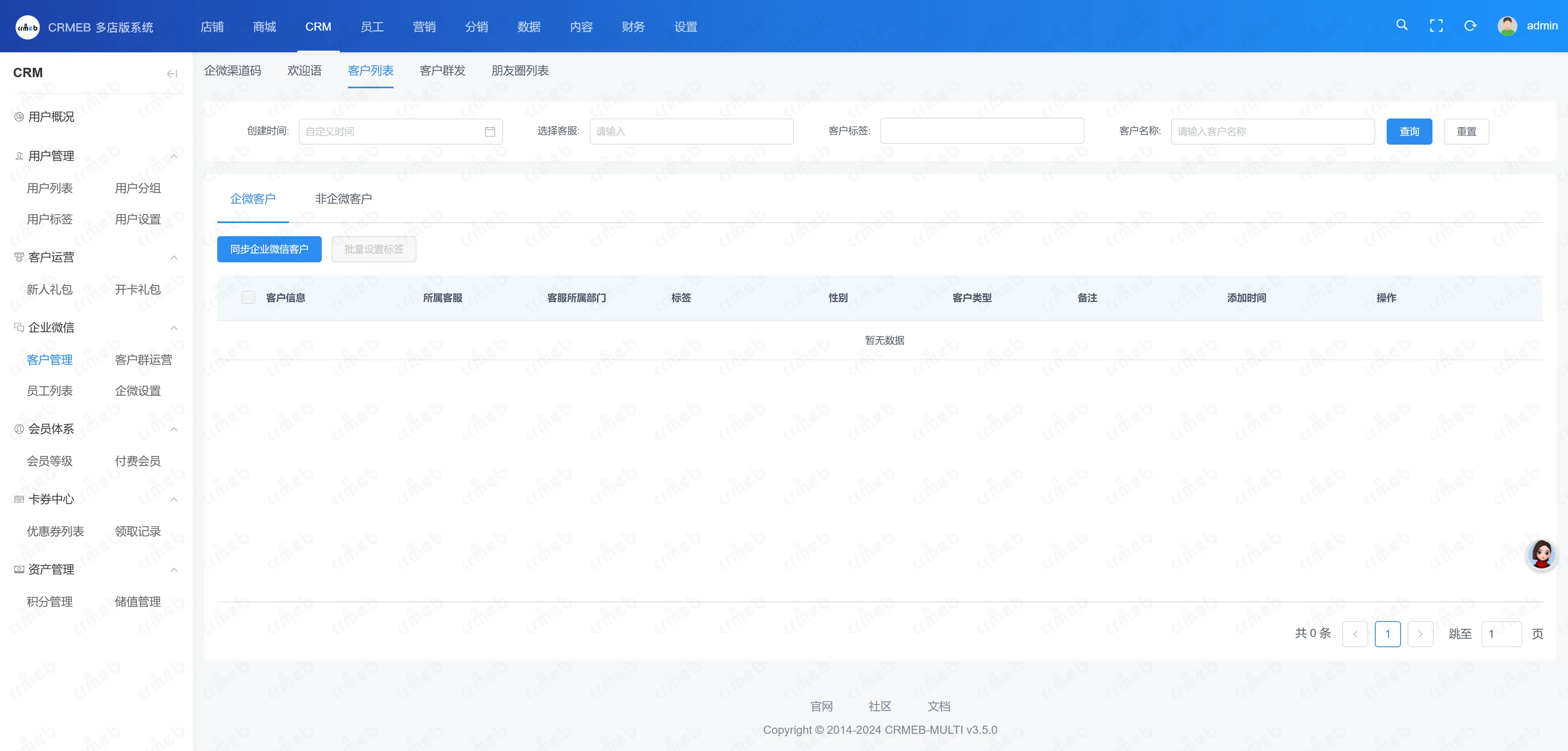Tick the select-all checkbox in table header
The height and width of the screenshot is (751, 1568).
[248, 297]
